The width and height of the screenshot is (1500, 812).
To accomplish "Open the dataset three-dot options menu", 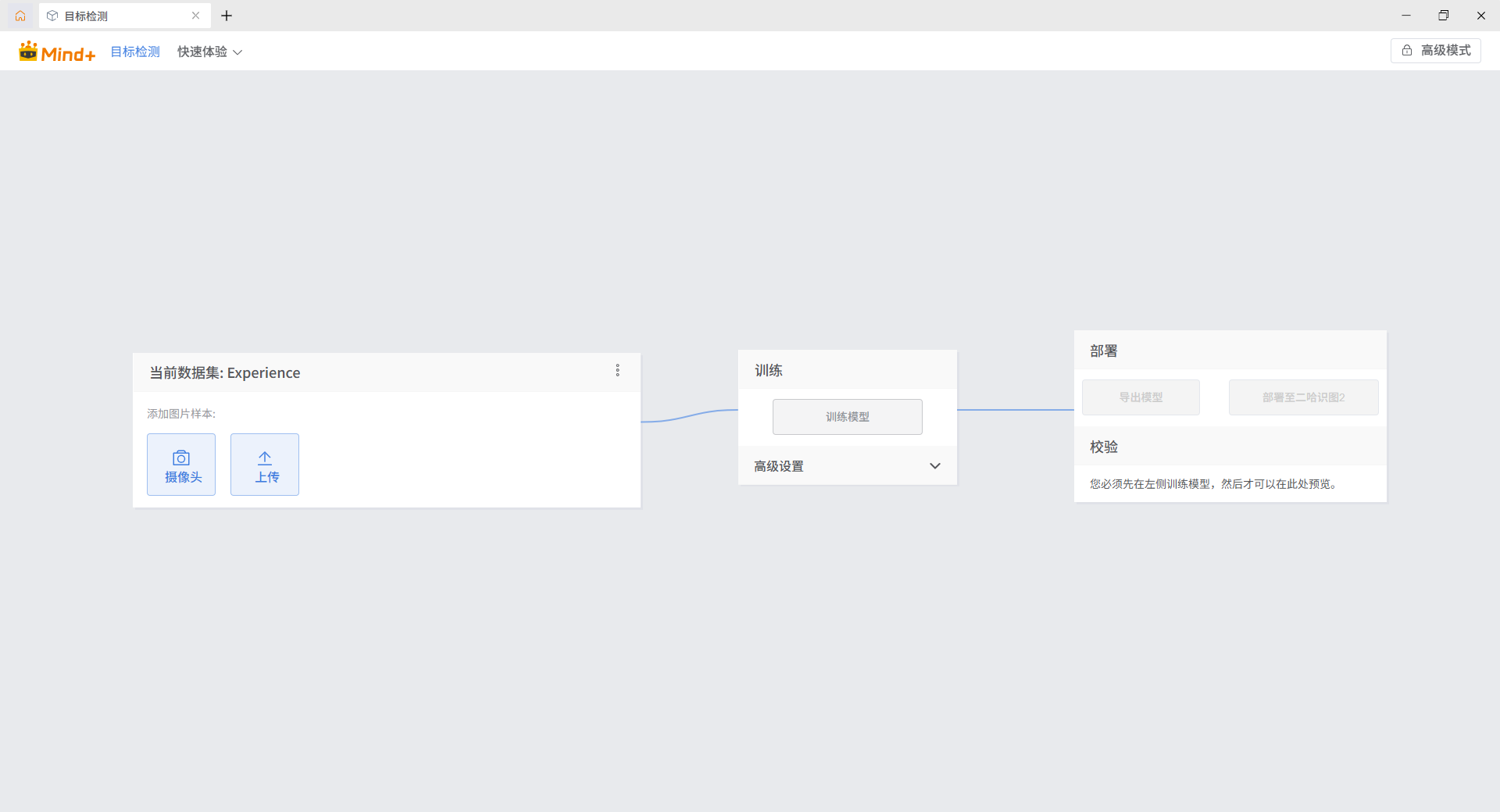I will [x=617, y=370].
